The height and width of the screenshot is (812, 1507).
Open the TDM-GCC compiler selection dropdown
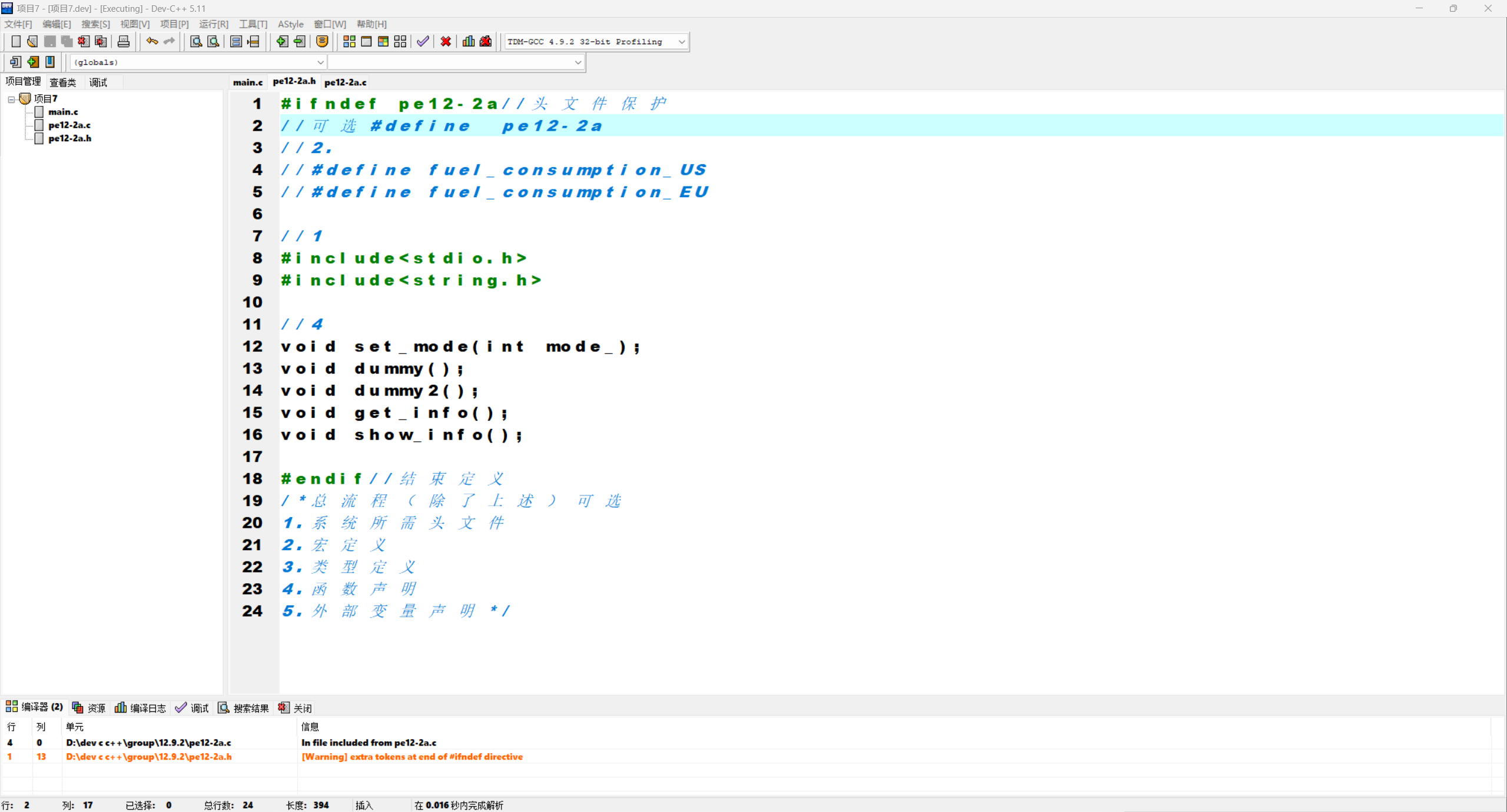click(x=681, y=42)
